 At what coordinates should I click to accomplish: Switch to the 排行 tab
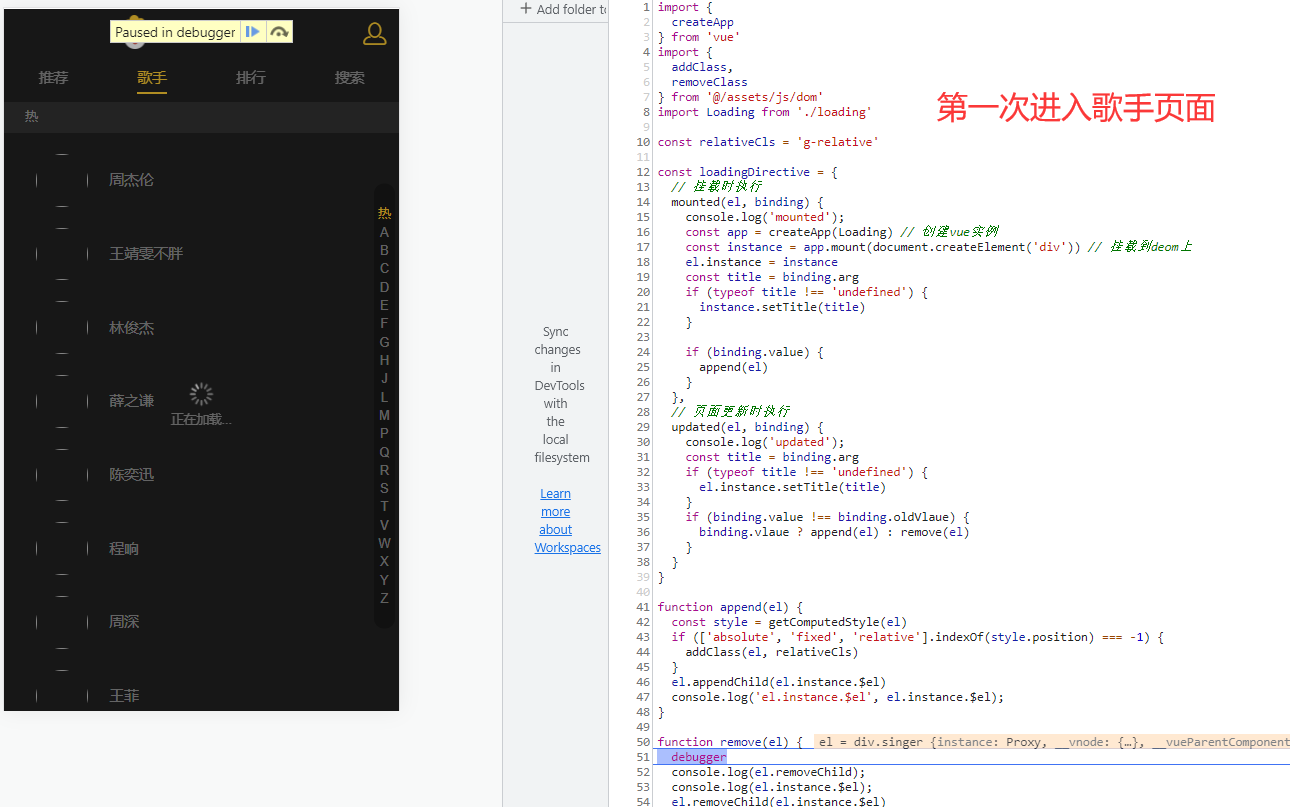(251, 77)
